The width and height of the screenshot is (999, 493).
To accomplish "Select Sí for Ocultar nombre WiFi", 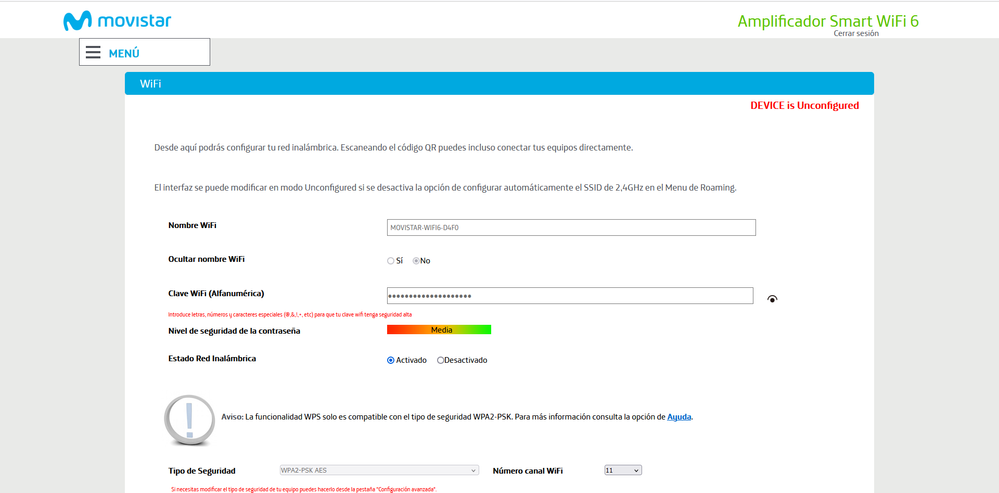I will [x=391, y=261].
